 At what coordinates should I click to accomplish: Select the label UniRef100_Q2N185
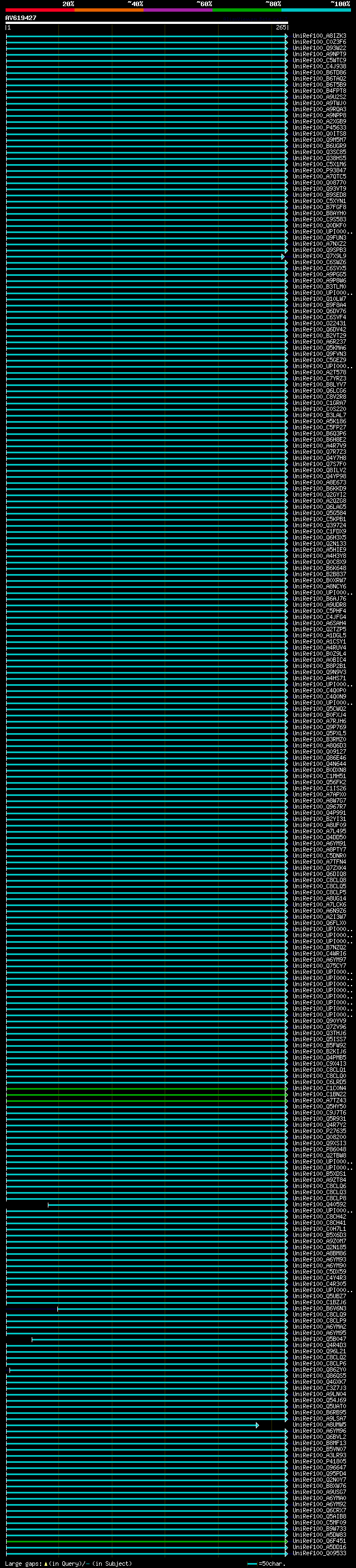[319, 1247]
